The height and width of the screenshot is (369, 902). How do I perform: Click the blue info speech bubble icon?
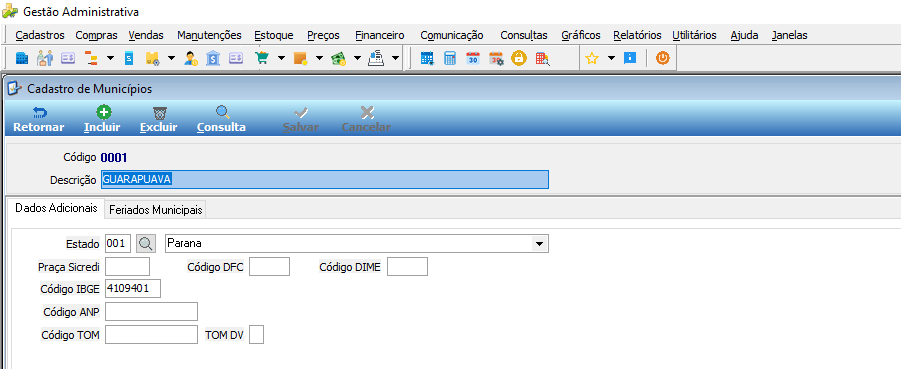click(630, 58)
